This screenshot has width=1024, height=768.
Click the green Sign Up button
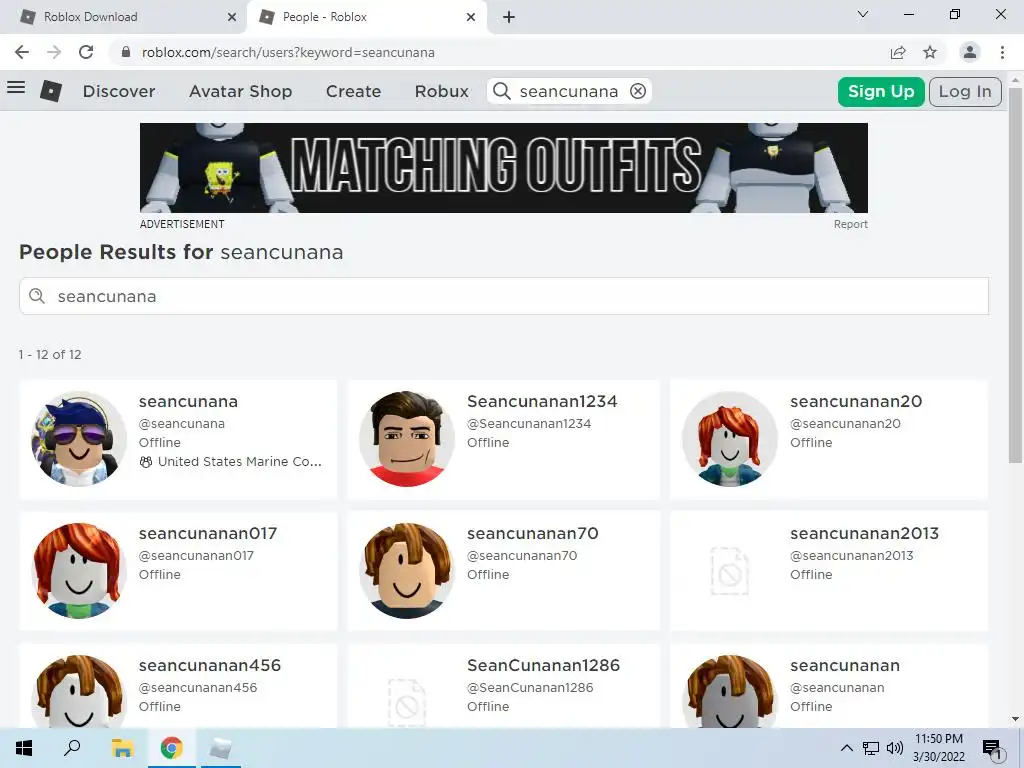click(x=881, y=91)
